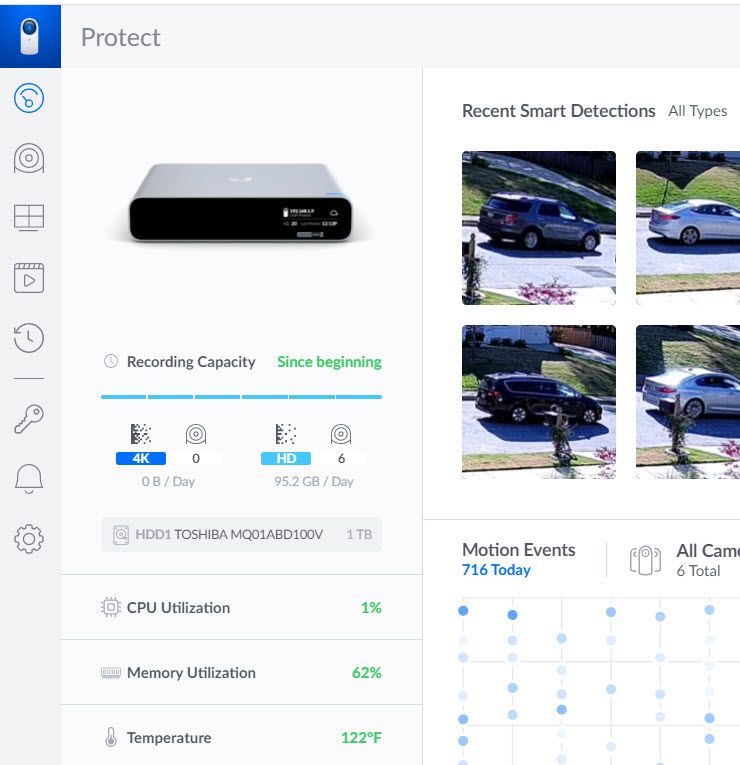Image resolution: width=740 pixels, height=765 pixels.
Task: Click the CPU Utilization row
Action: pos(241,607)
